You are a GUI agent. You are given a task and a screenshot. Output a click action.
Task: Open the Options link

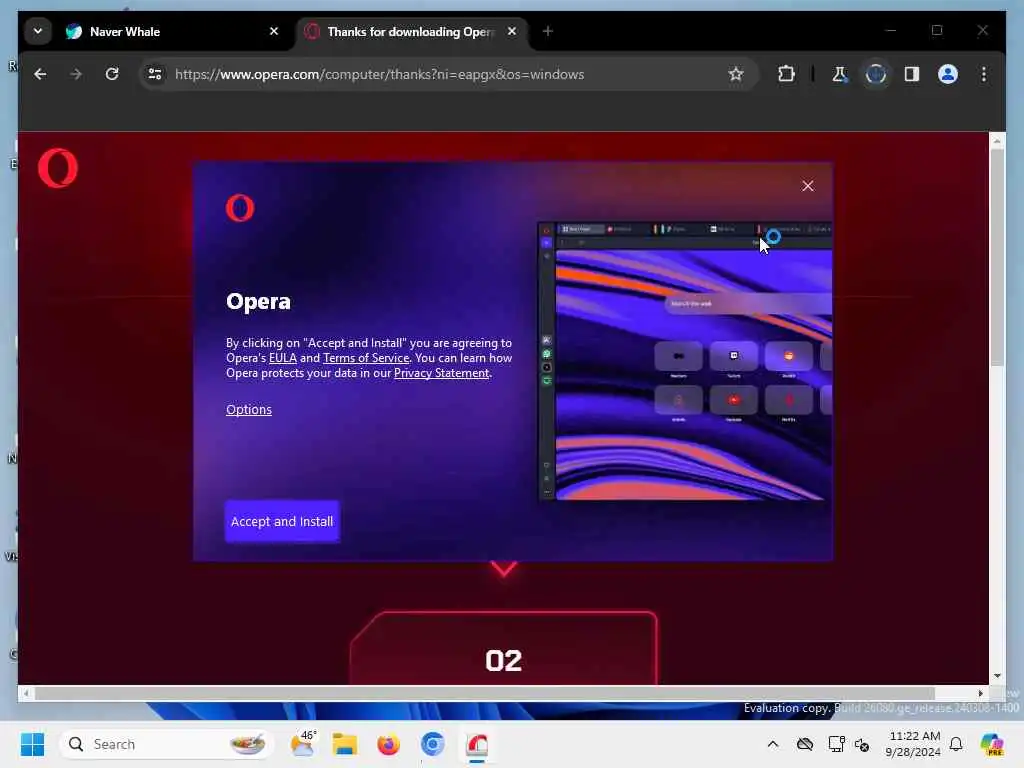249,409
